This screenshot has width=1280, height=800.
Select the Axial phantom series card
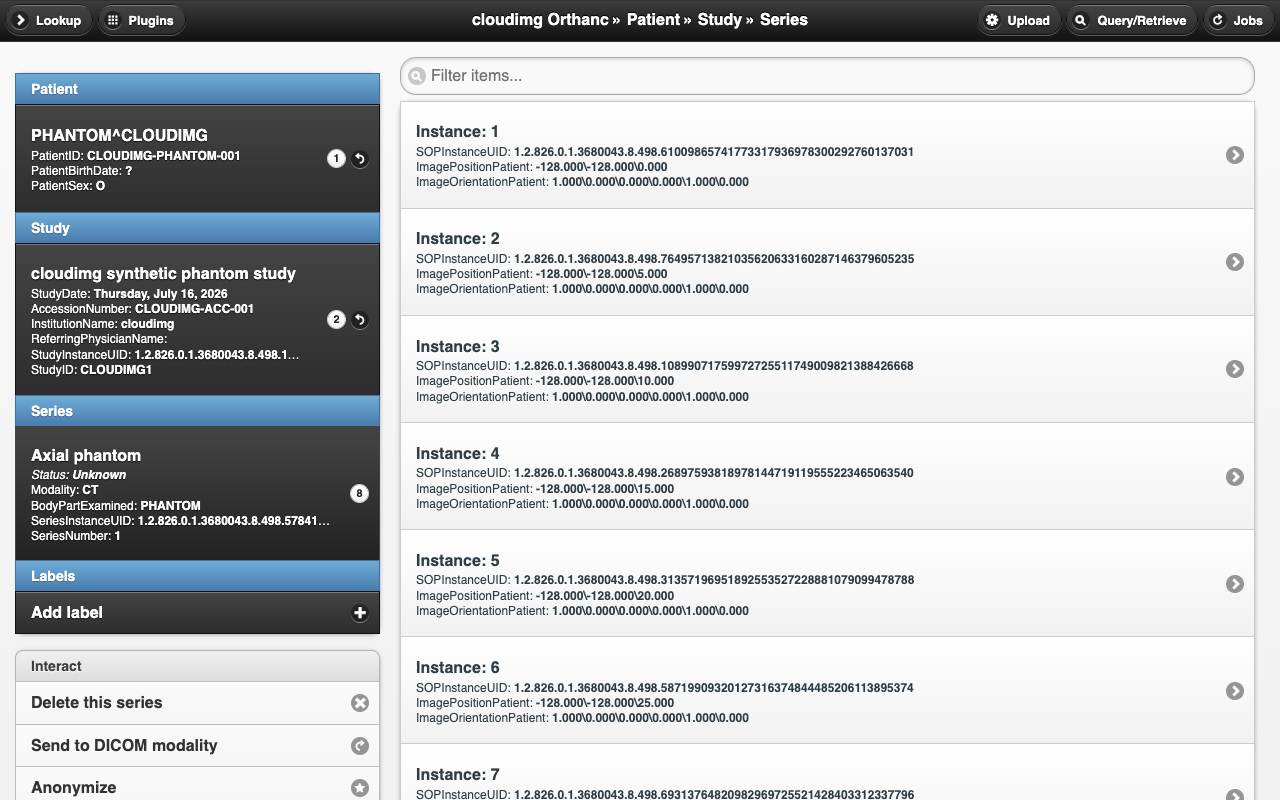(197, 493)
